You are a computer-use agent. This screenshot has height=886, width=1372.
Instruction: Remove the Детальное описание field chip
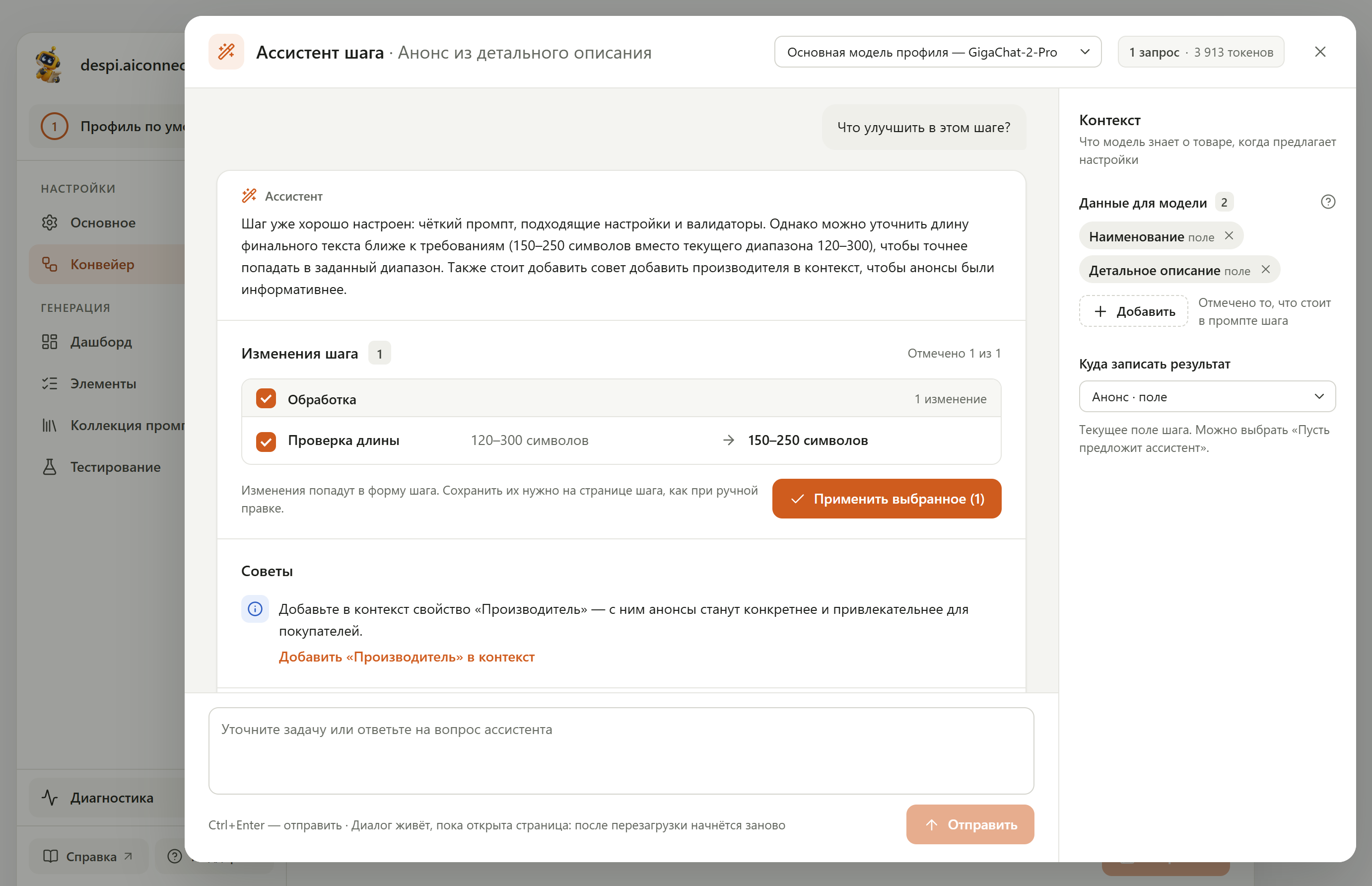(1266, 270)
